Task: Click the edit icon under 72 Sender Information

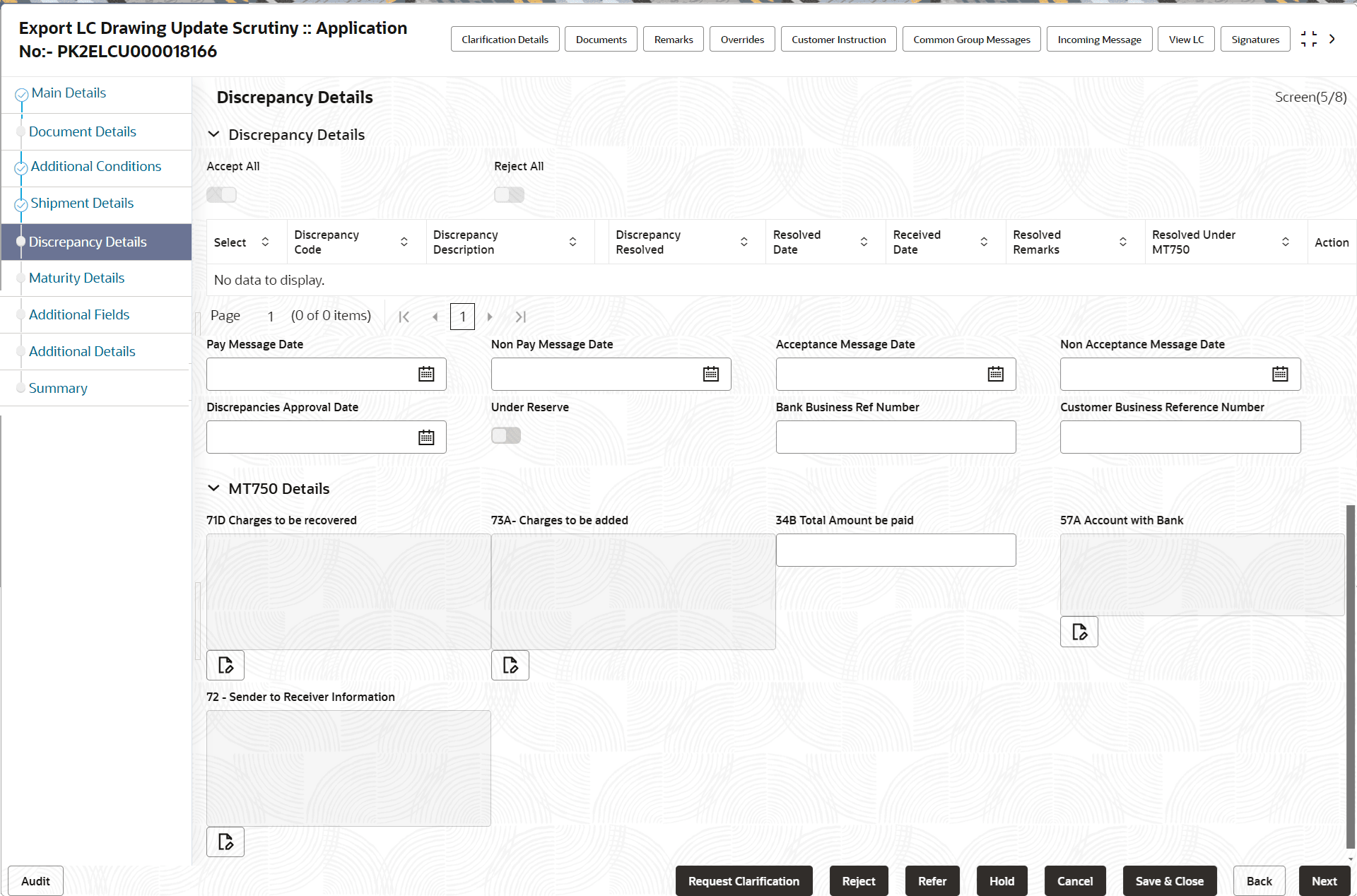Action: point(225,842)
